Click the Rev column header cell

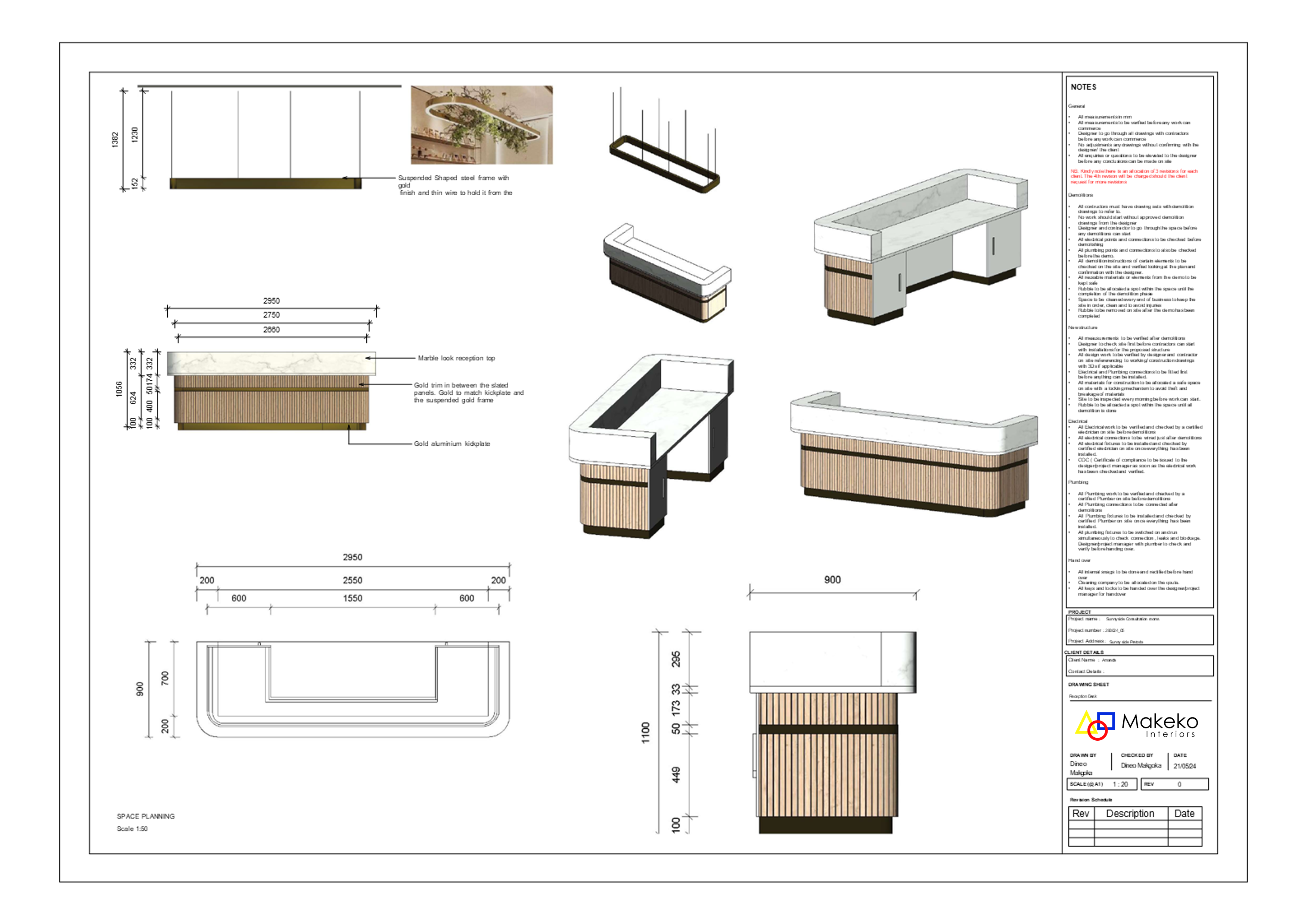[x=1080, y=813]
